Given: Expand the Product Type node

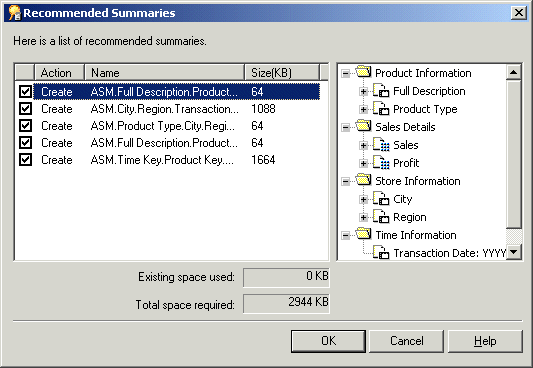Looking at the screenshot, I should coord(363,109).
